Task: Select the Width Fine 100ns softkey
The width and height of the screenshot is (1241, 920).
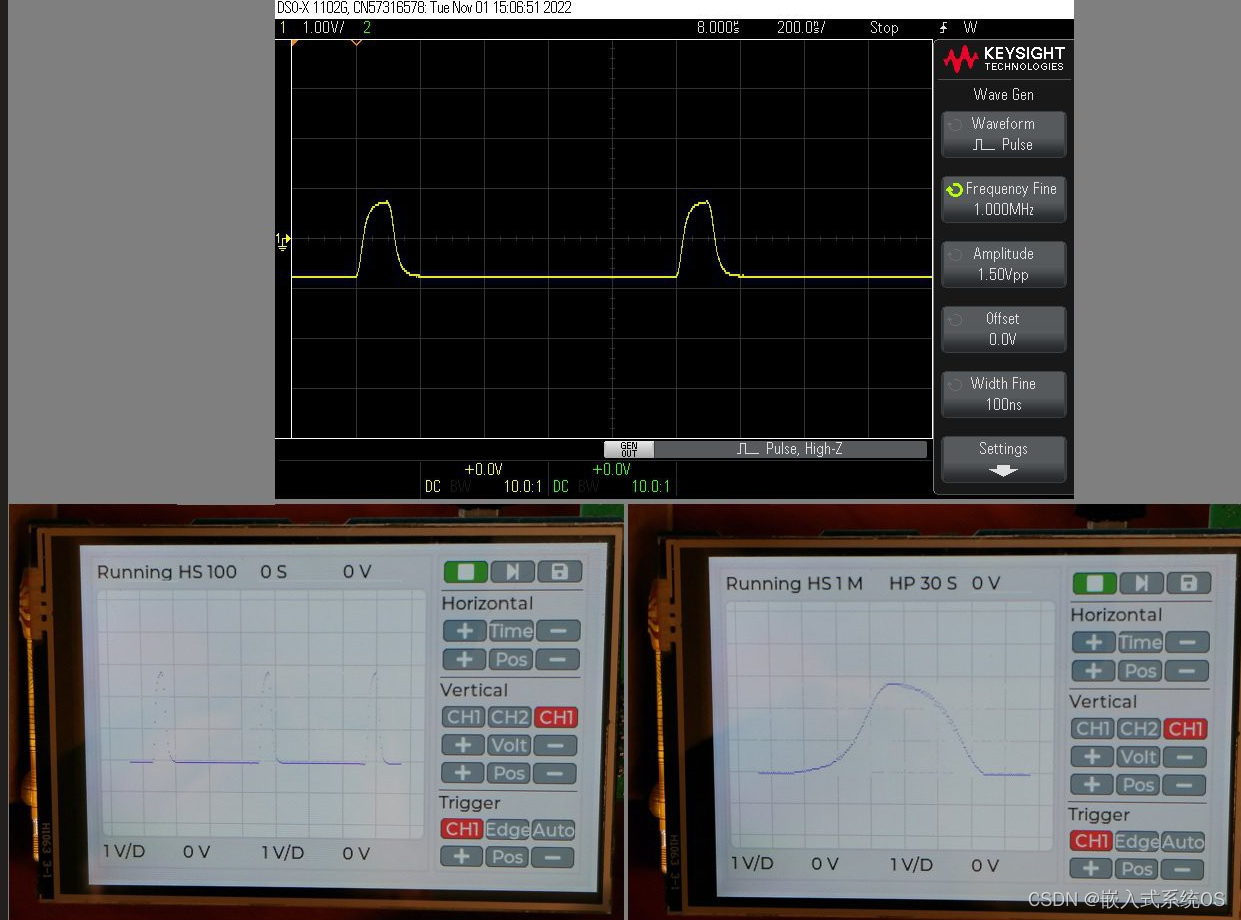Action: click(1003, 394)
